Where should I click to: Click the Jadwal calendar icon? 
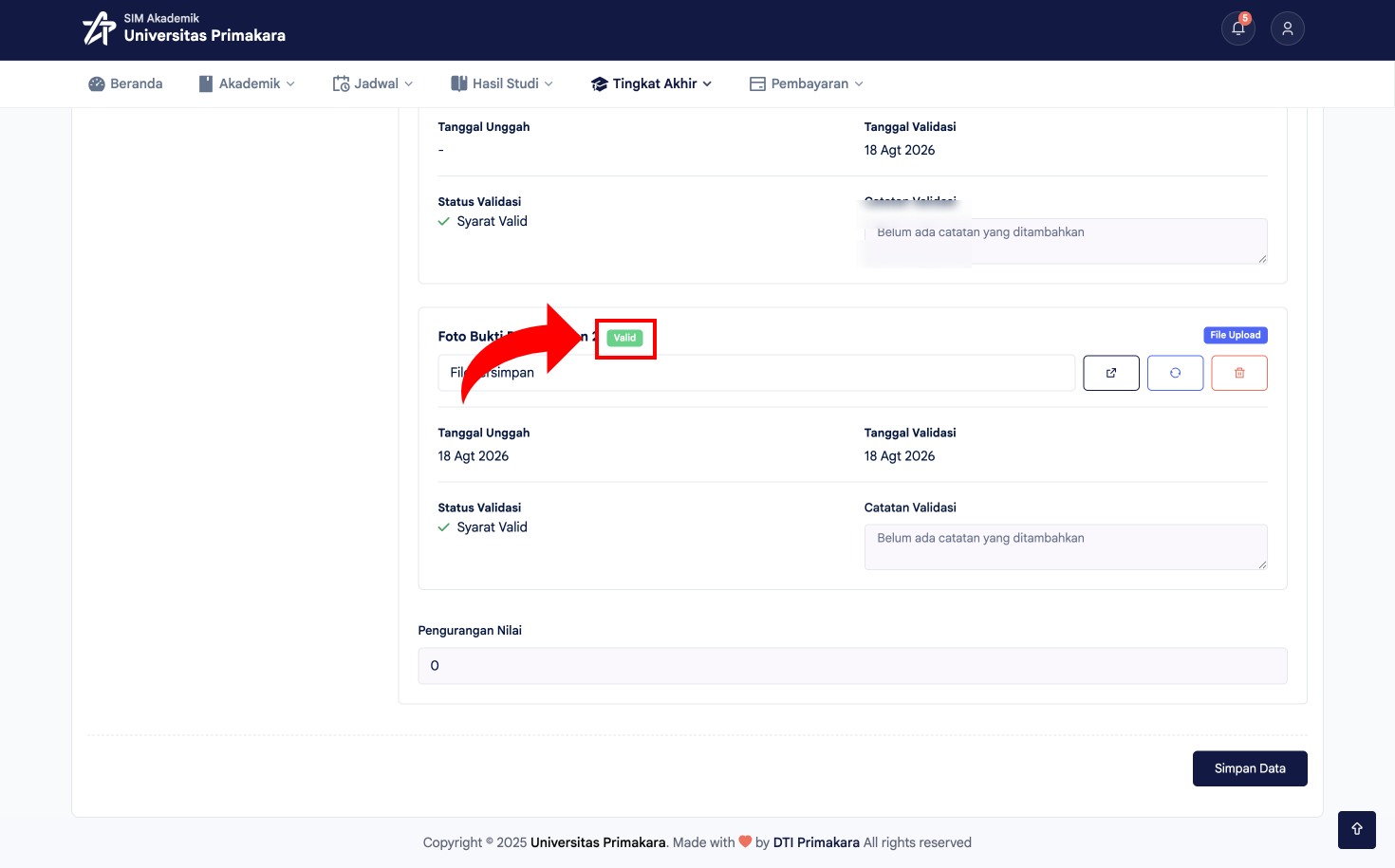342,83
